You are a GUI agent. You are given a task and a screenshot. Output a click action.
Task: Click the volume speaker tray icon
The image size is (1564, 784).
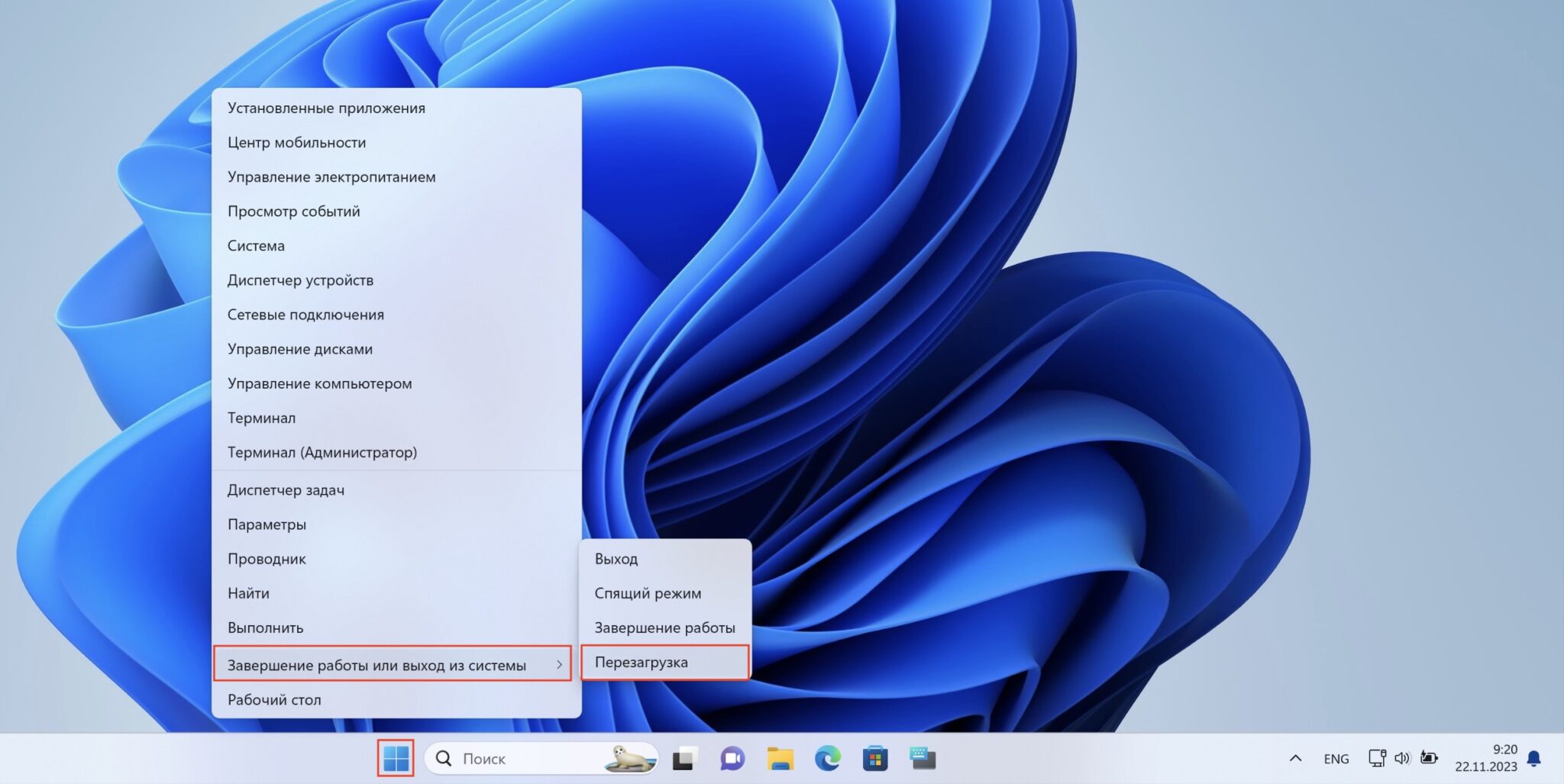1402,758
